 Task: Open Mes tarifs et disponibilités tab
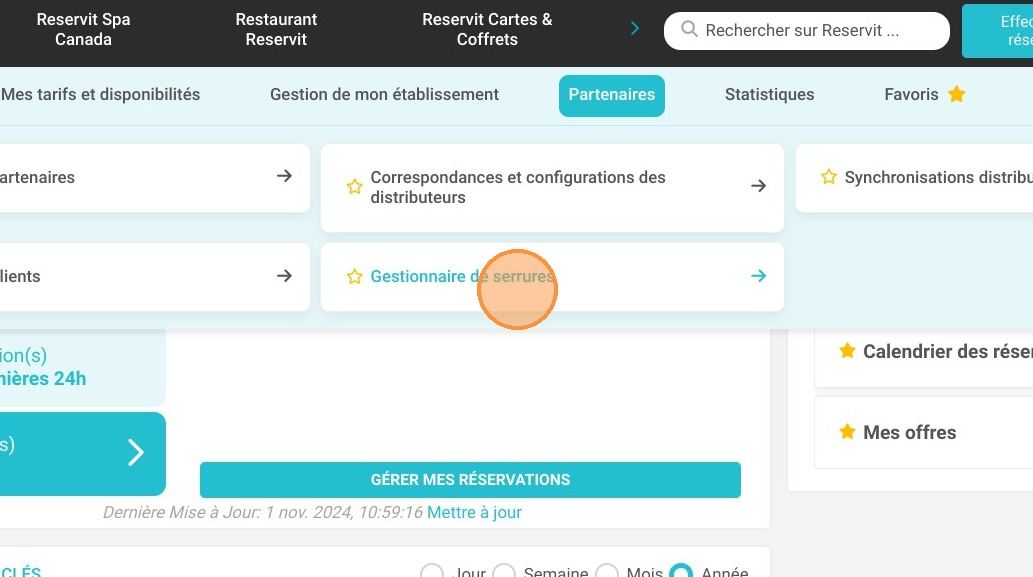(100, 94)
